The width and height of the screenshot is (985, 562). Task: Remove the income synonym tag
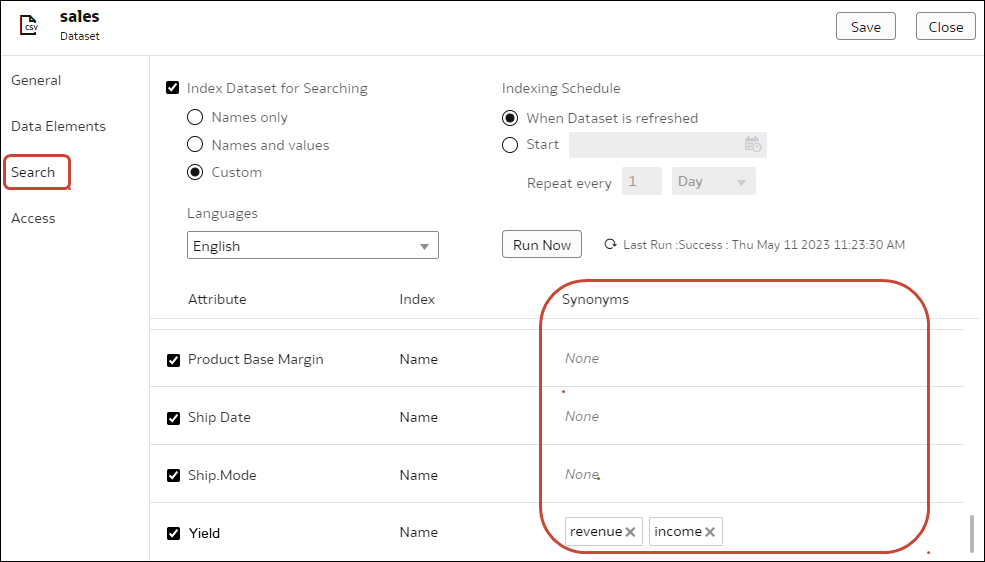[x=710, y=532]
